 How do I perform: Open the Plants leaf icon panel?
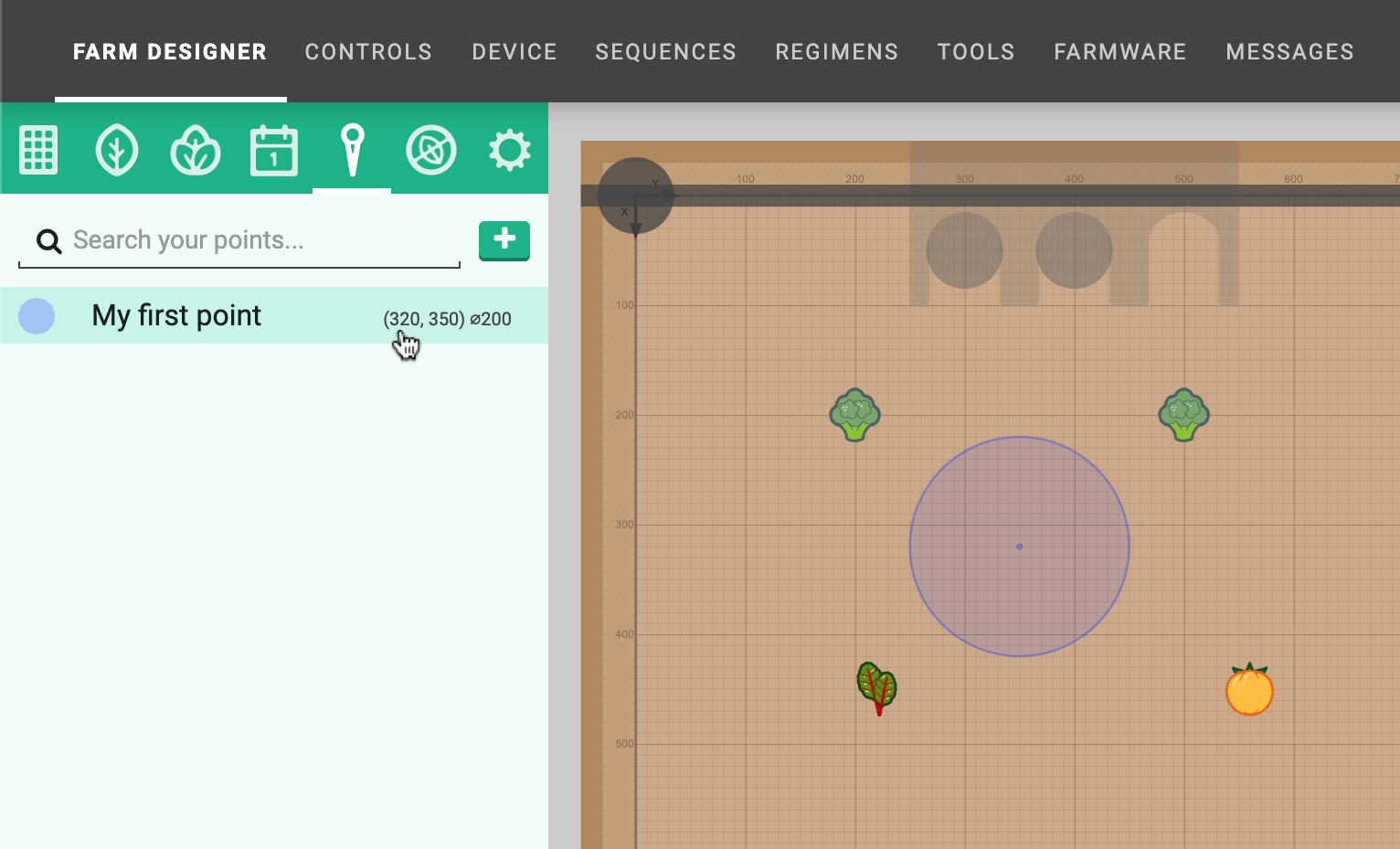[x=117, y=150]
